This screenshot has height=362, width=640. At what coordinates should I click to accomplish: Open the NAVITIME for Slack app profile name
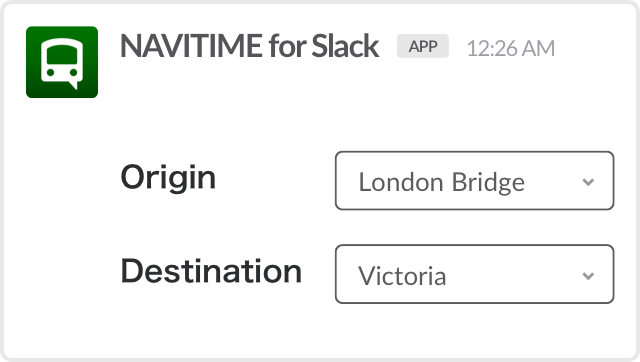(x=249, y=46)
